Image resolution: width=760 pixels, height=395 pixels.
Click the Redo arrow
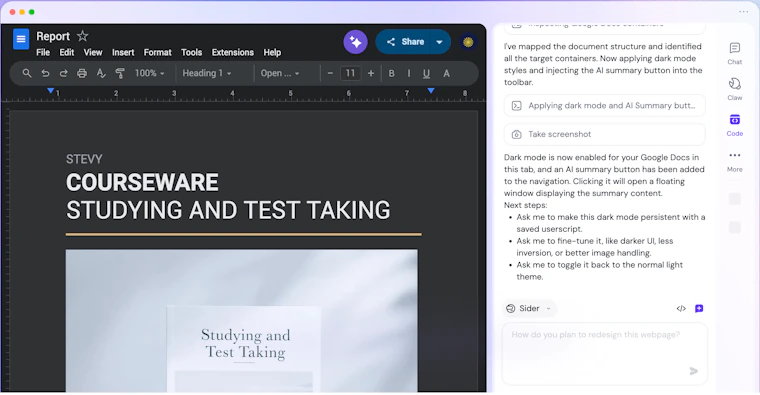click(63, 73)
